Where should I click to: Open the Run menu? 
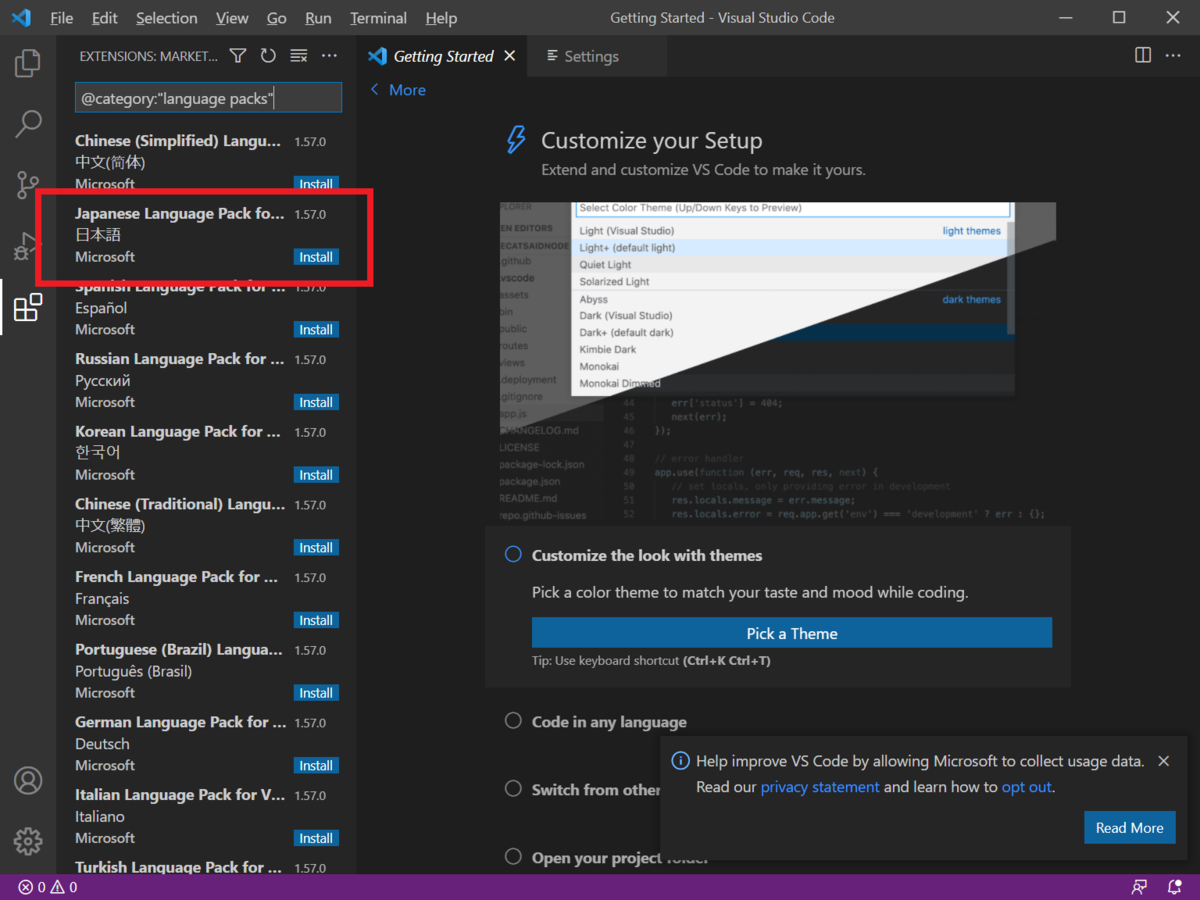[318, 18]
